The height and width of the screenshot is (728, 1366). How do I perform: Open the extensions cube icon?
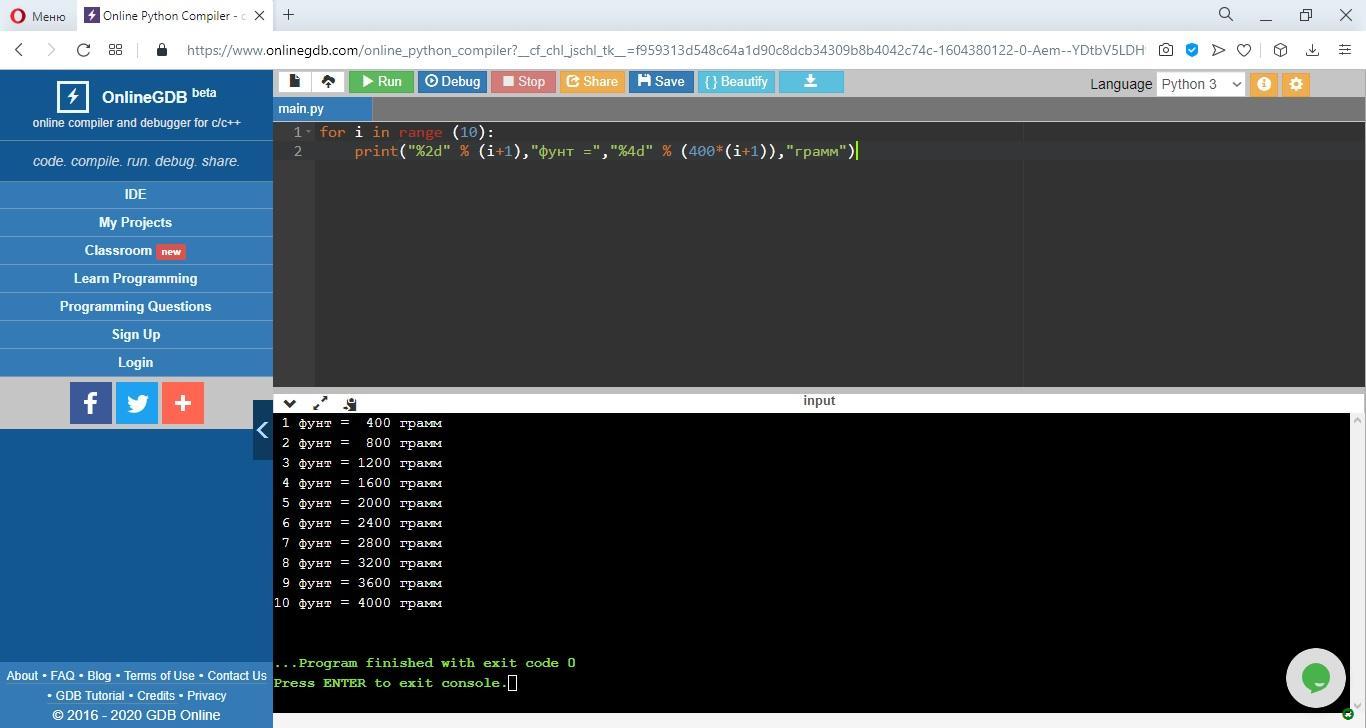click(1280, 50)
